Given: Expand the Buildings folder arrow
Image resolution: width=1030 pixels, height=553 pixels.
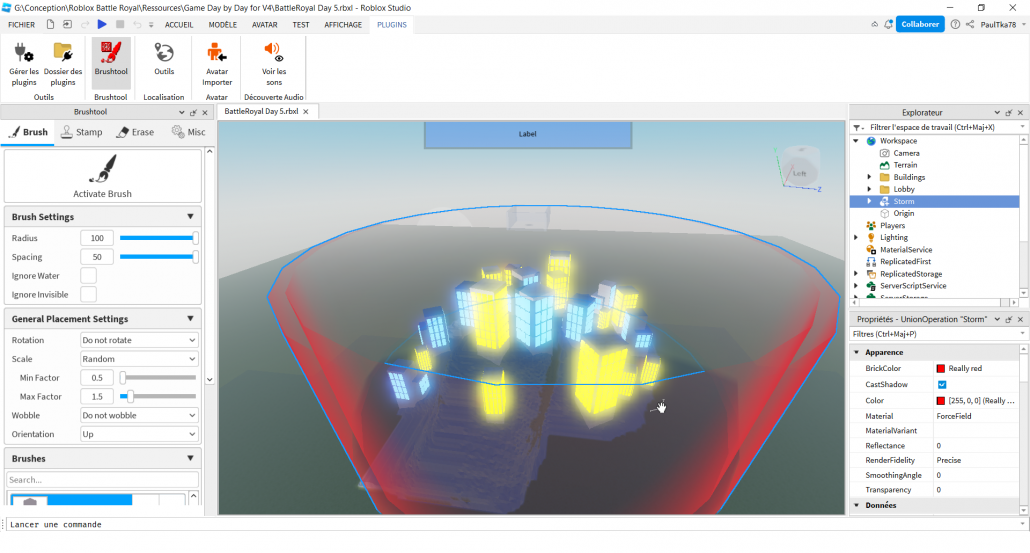Looking at the screenshot, I should point(869,177).
